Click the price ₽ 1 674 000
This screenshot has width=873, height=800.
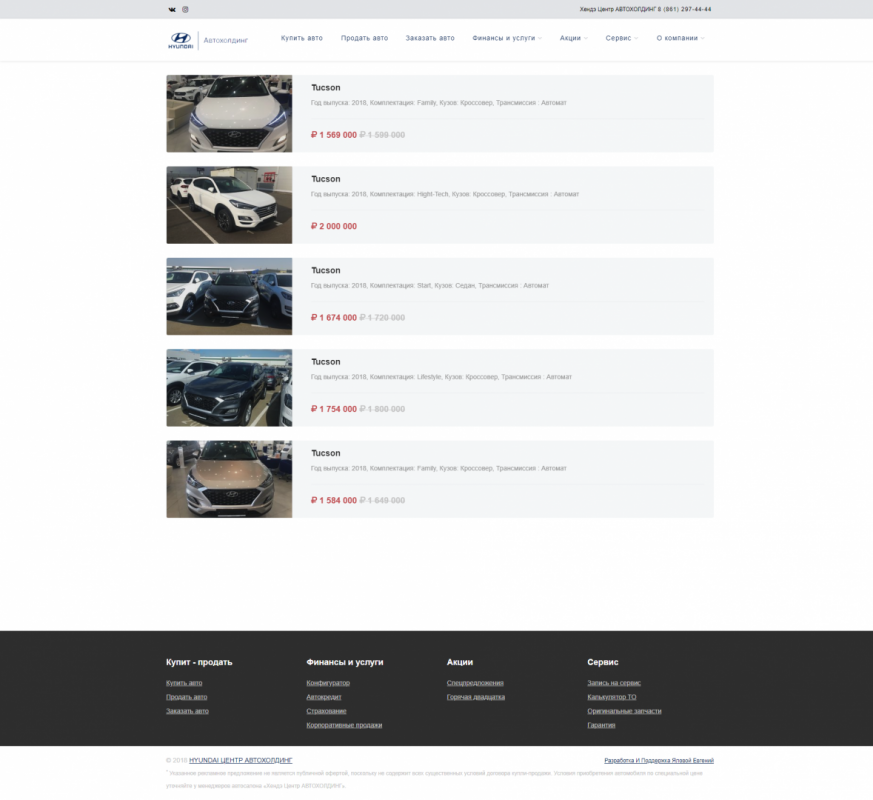333,317
